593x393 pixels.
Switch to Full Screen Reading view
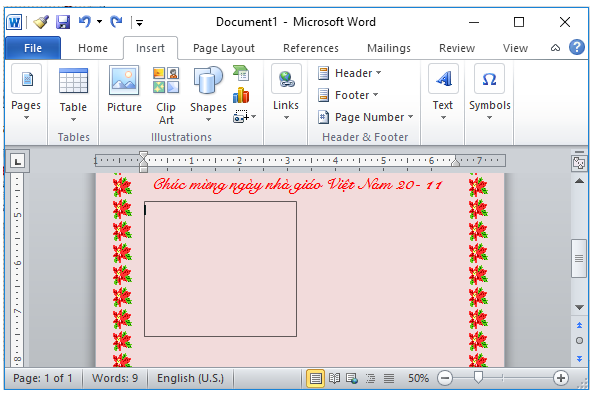click(x=334, y=378)
